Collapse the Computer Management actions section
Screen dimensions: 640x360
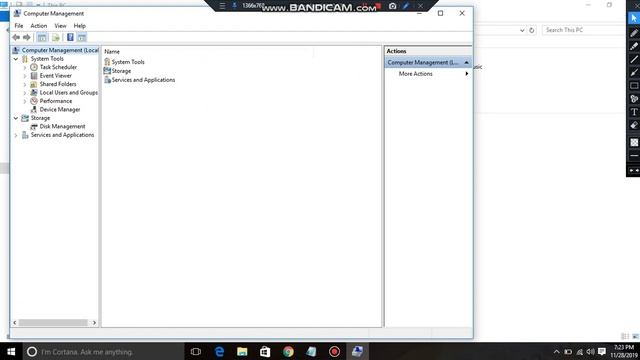467,62
